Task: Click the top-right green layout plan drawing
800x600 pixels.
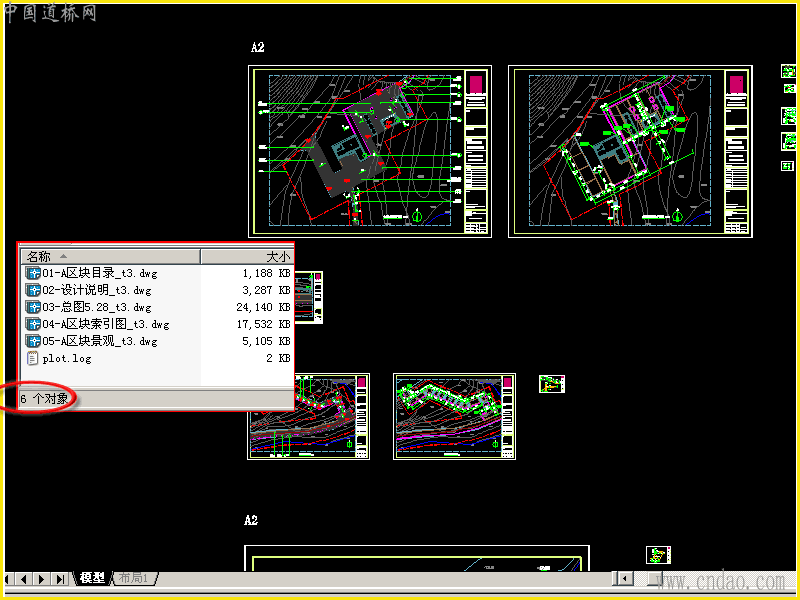Action: 630,152
